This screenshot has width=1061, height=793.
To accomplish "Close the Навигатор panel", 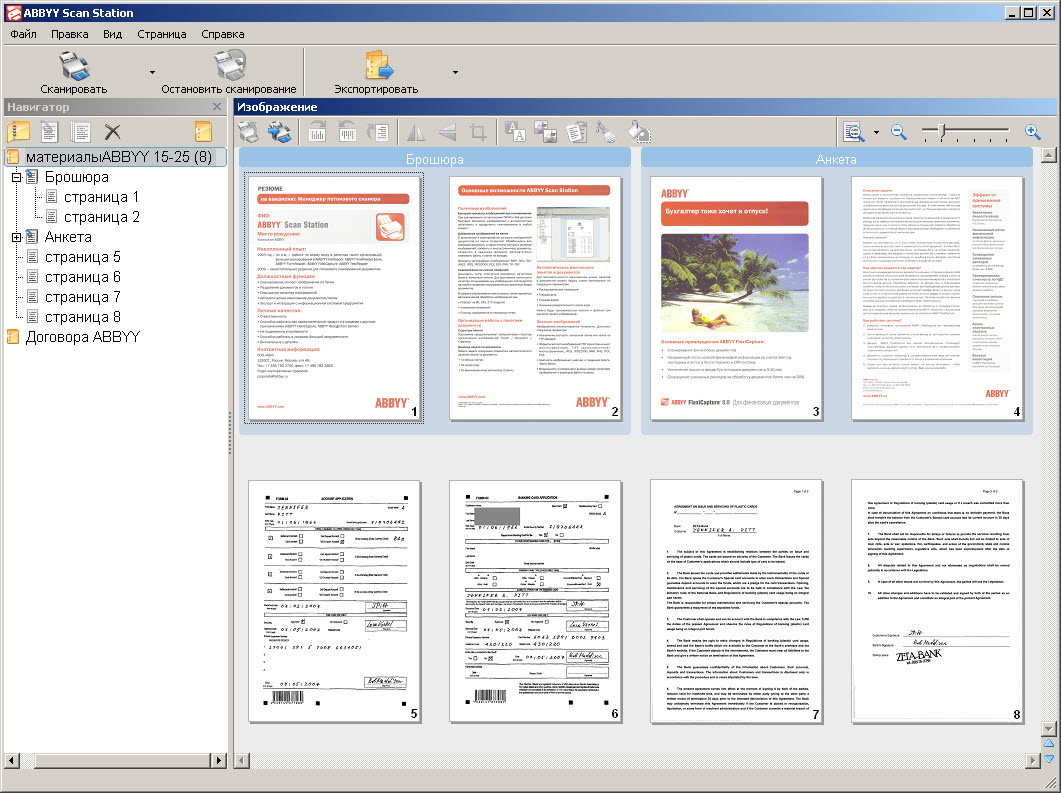I will click(x=217, y=107).
